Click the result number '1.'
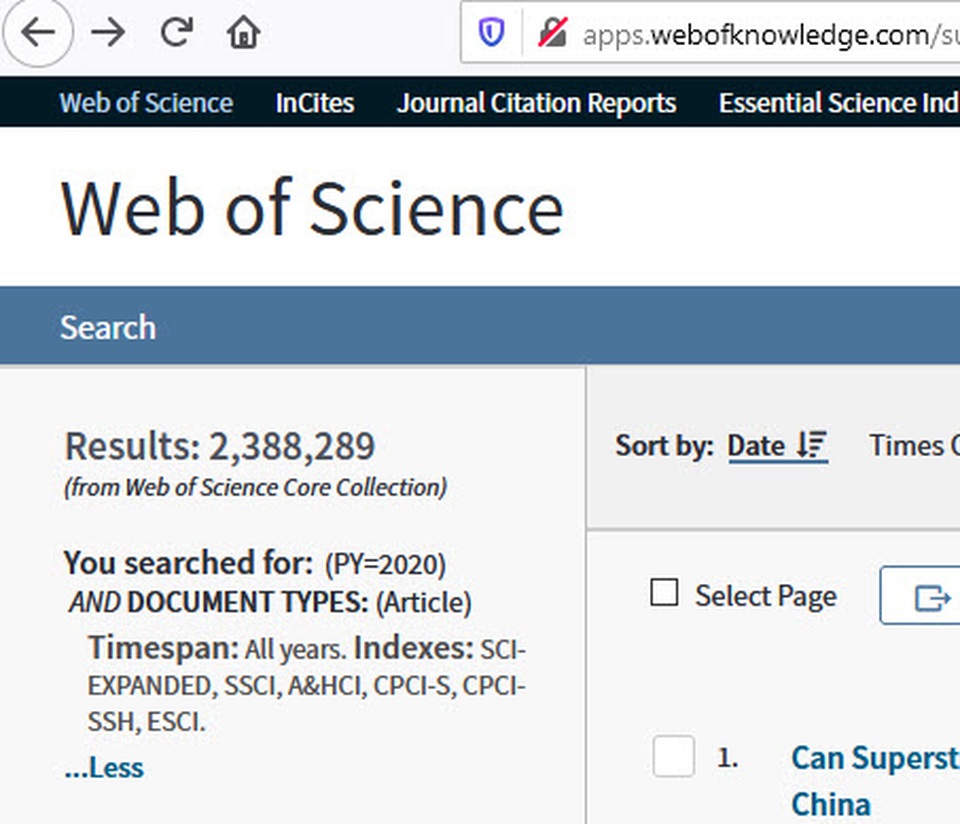The image size is (960, 824). tap(727, 758)
